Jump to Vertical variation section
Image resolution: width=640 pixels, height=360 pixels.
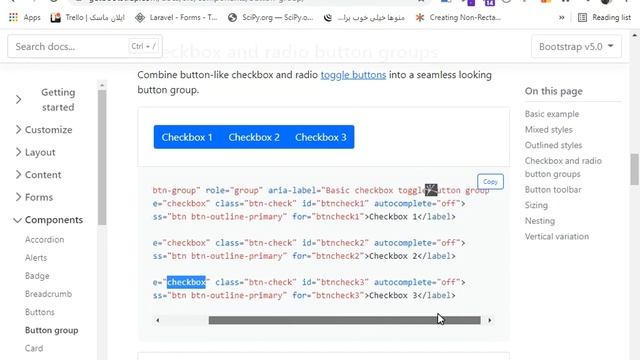point(557,237)
